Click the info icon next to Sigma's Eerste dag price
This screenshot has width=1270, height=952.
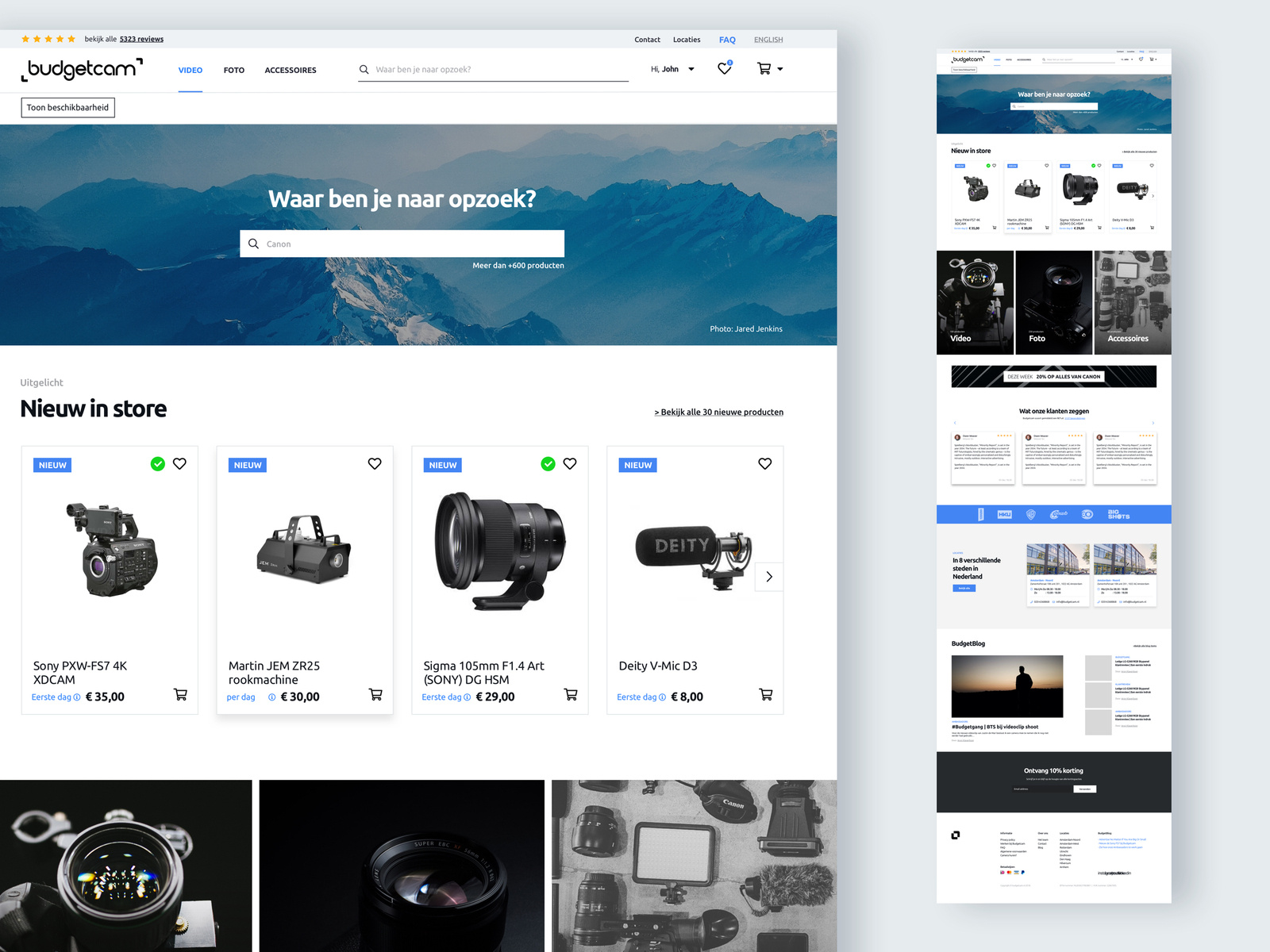tap(468, 697)
